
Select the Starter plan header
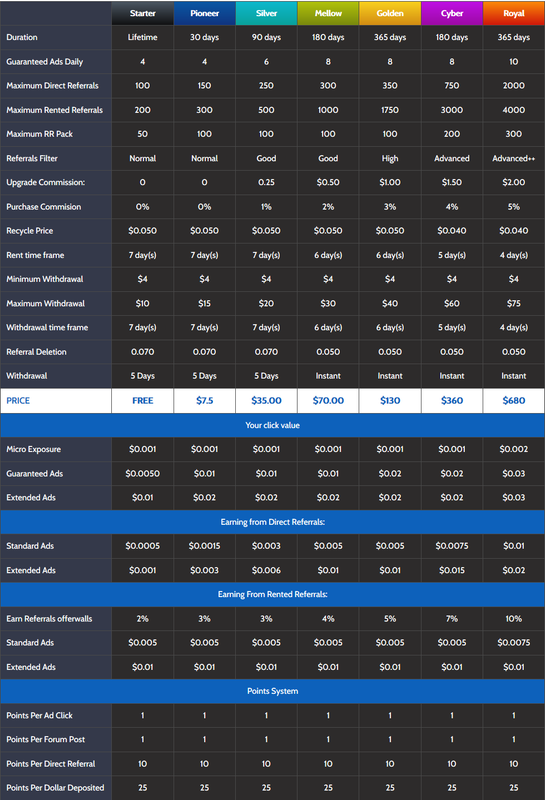pyautogui.click(x=142, y=13)
